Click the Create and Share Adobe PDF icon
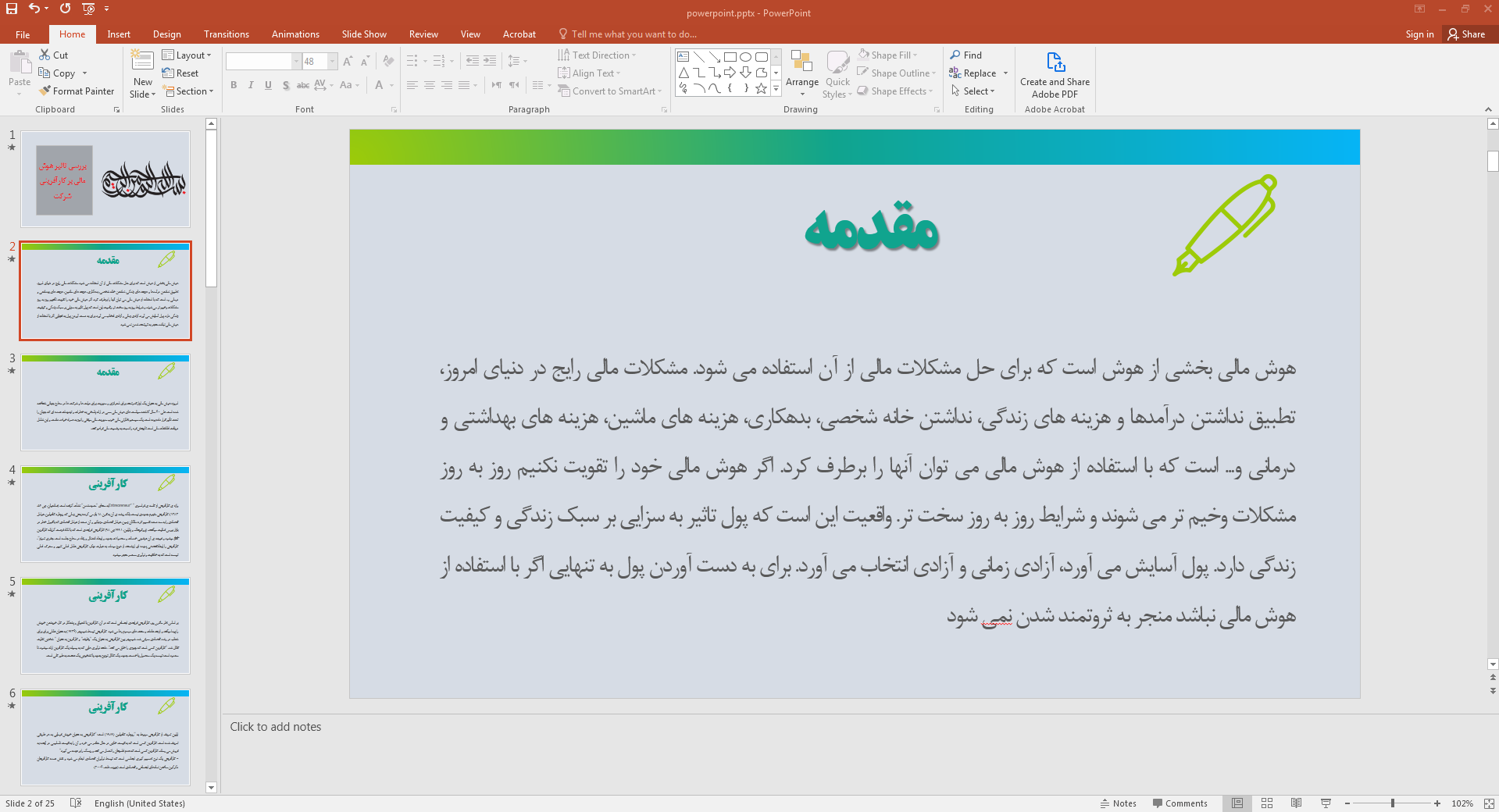1499x812 pixels. (1055, 62)
